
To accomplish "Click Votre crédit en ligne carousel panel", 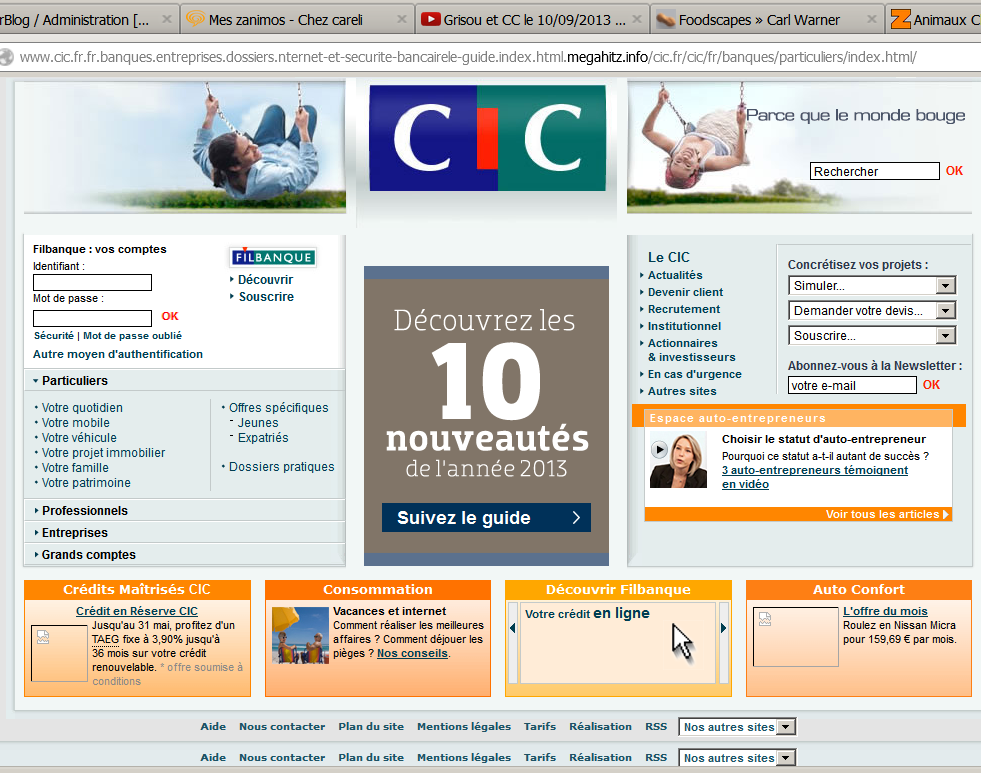I will click(x=618, y=643).
